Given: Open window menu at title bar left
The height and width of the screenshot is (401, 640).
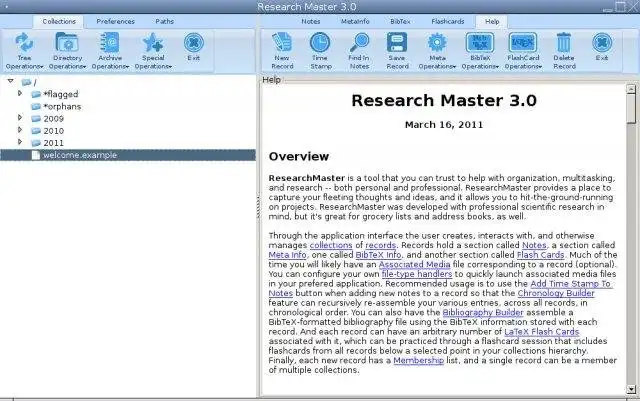Looking at the screenshot, I should pyautogui.click(x=7, y=7).
